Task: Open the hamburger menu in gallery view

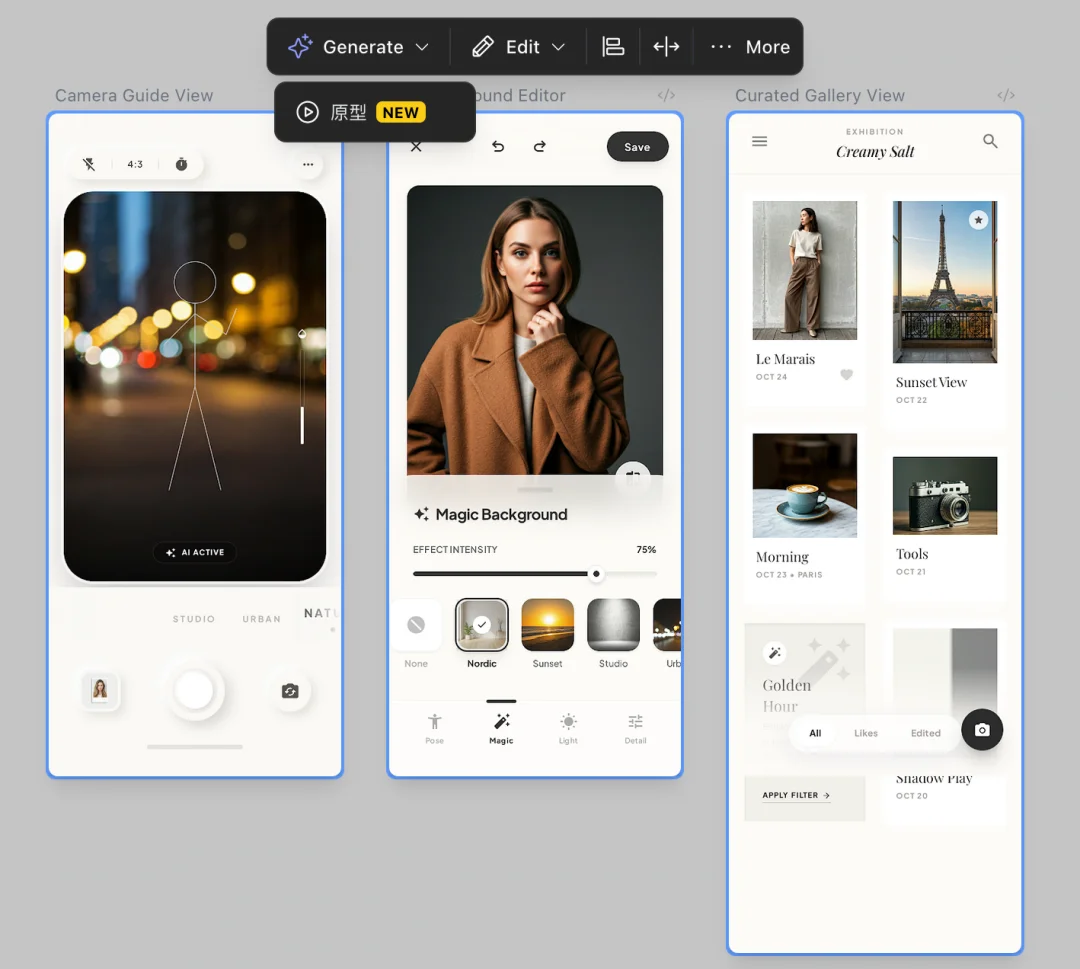Action: tap(760, 142)
